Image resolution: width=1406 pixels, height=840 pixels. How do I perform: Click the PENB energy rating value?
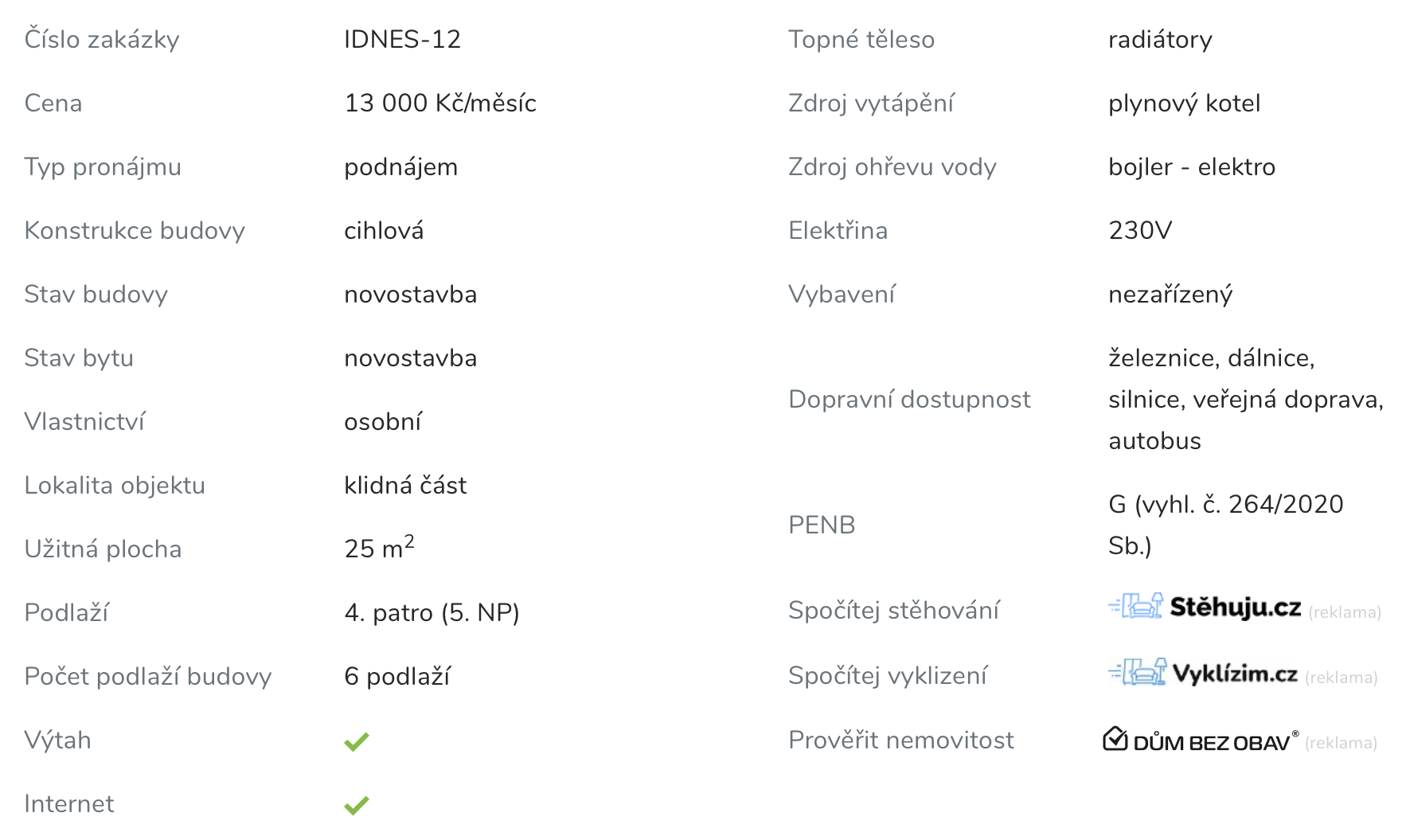coord(1225,525)
